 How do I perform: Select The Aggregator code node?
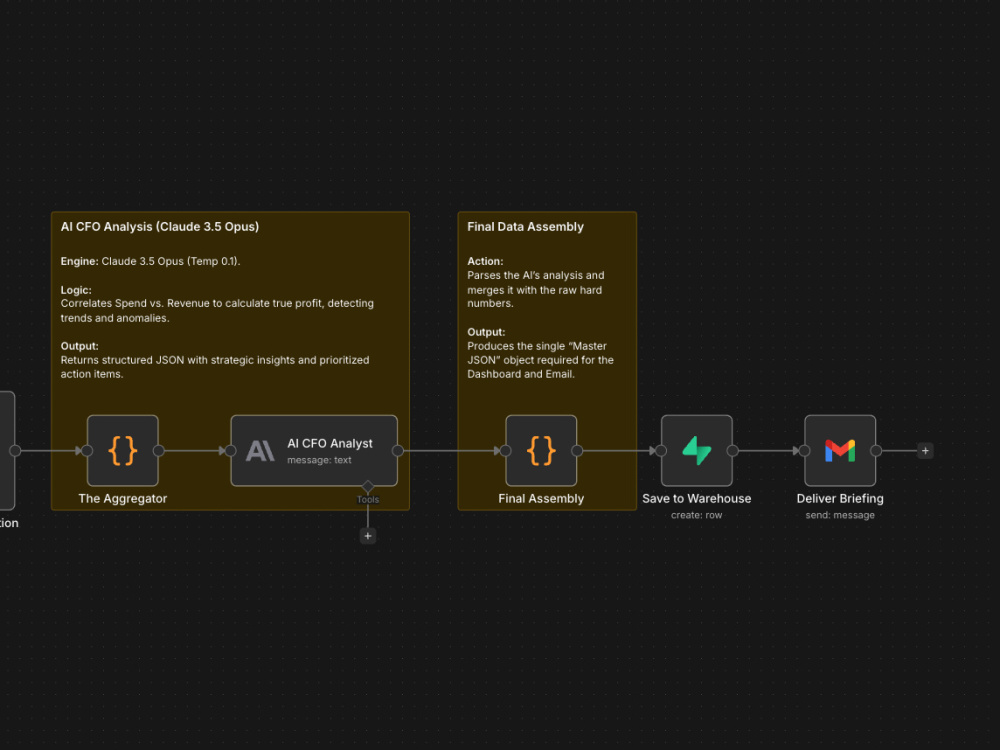click(122, 451)
